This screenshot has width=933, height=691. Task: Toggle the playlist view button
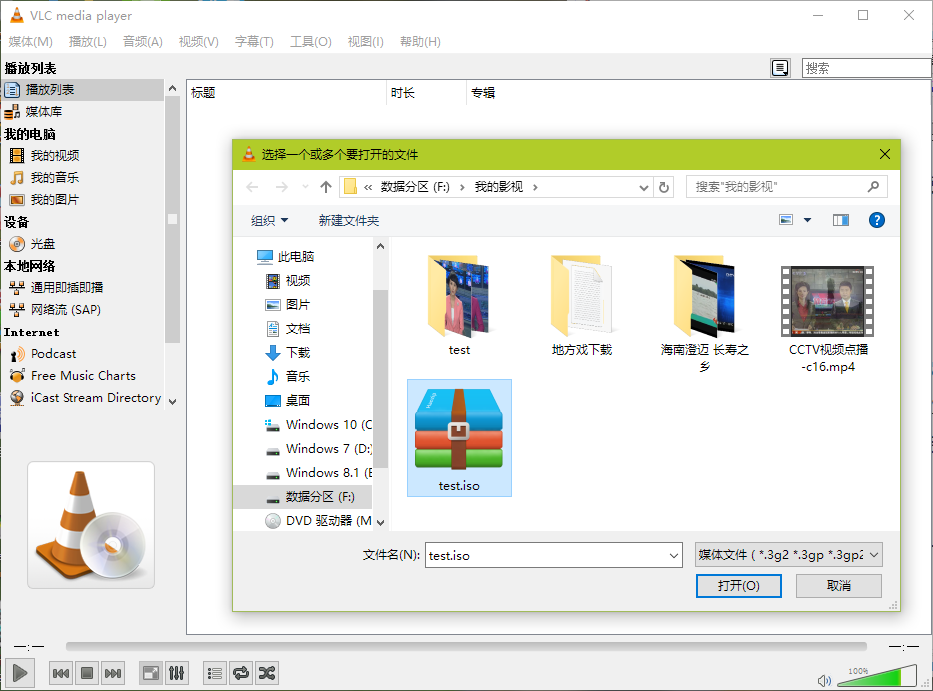(x=215, y=673)
